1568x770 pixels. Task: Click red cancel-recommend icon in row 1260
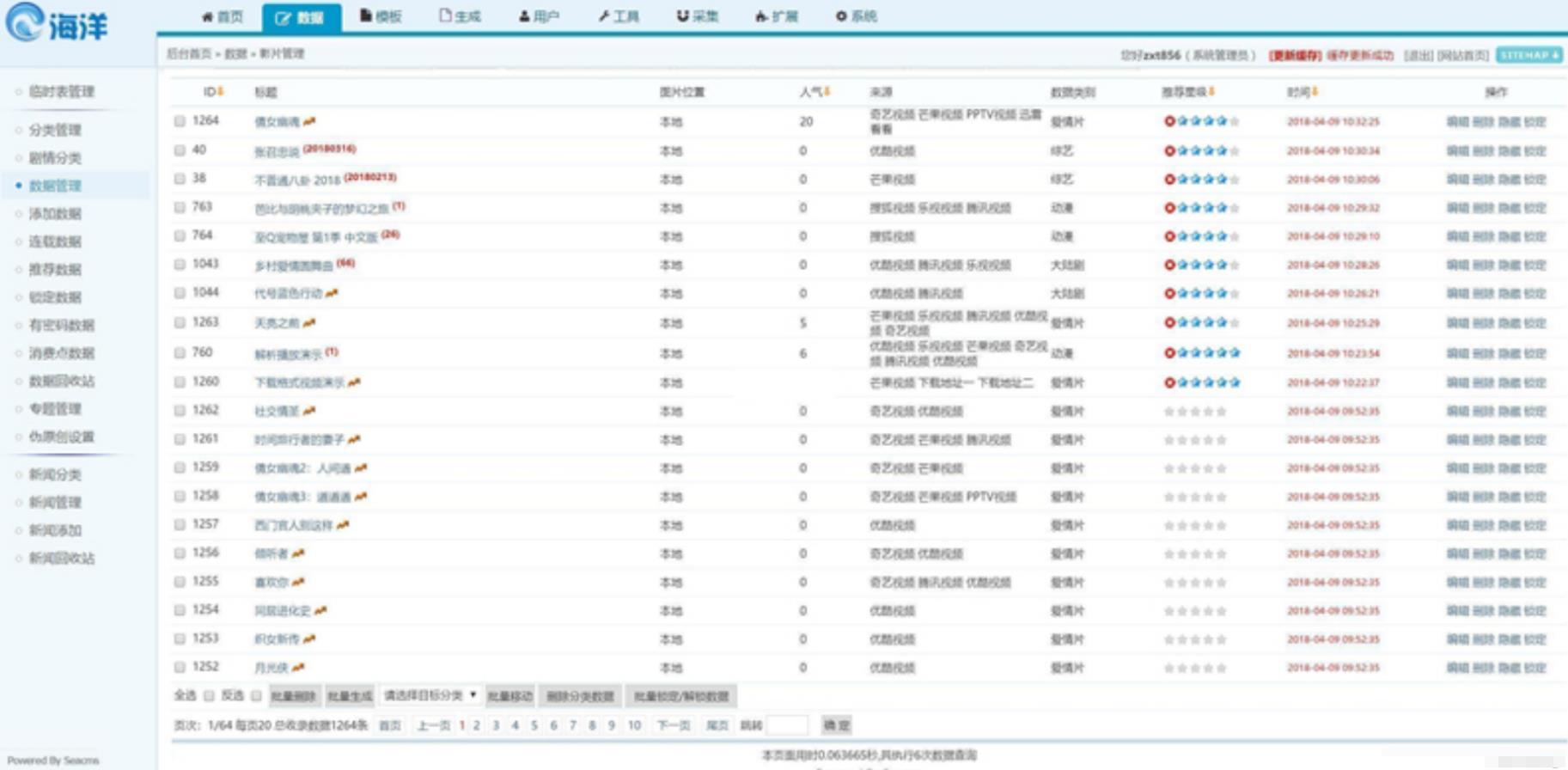click(x=1169, y=382)
